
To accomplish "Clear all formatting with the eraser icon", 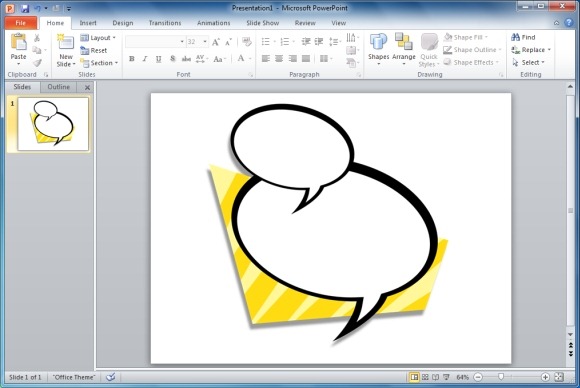I will click(246, 41).
